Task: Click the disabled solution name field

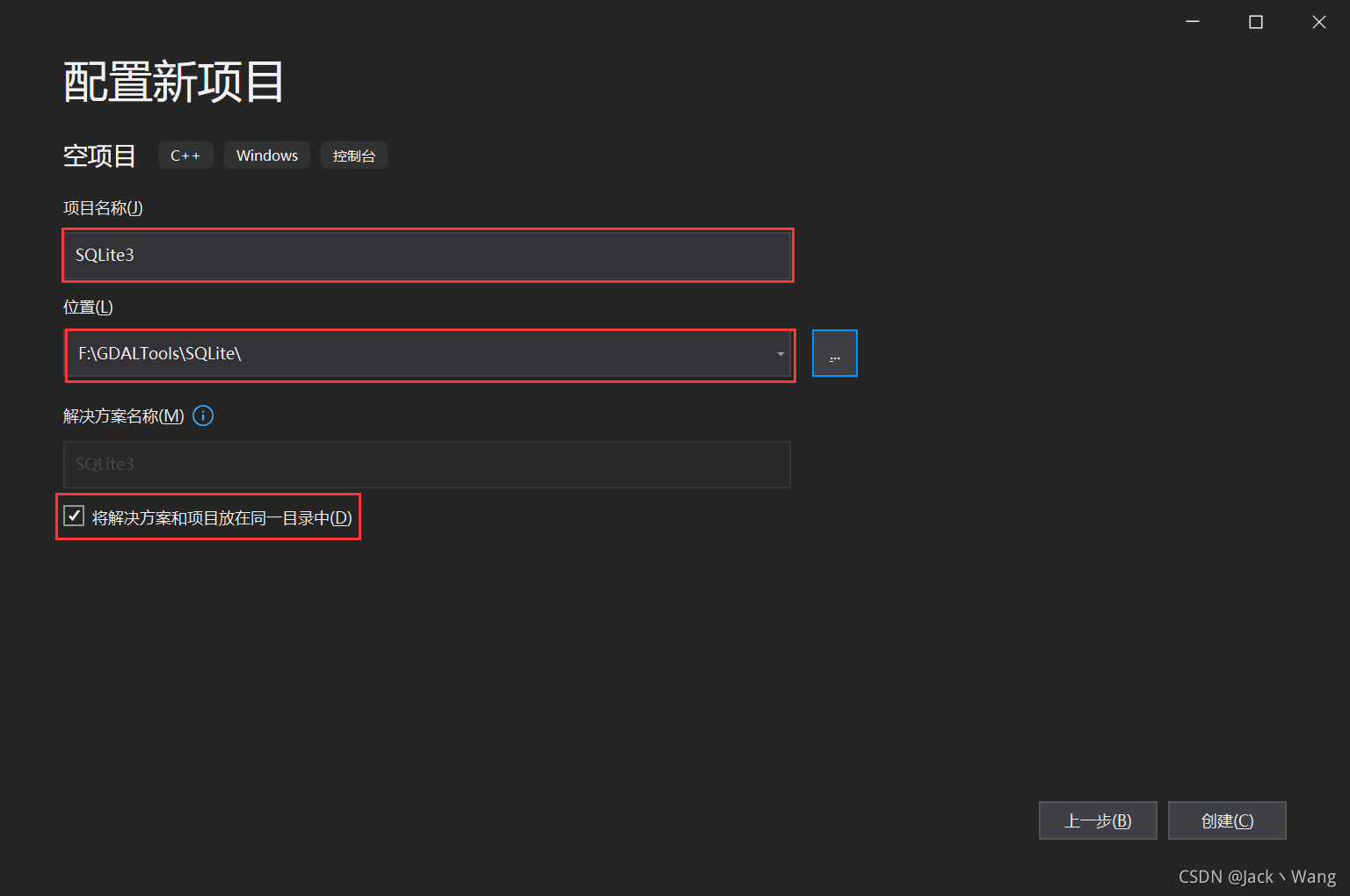Action: point(427,464)
